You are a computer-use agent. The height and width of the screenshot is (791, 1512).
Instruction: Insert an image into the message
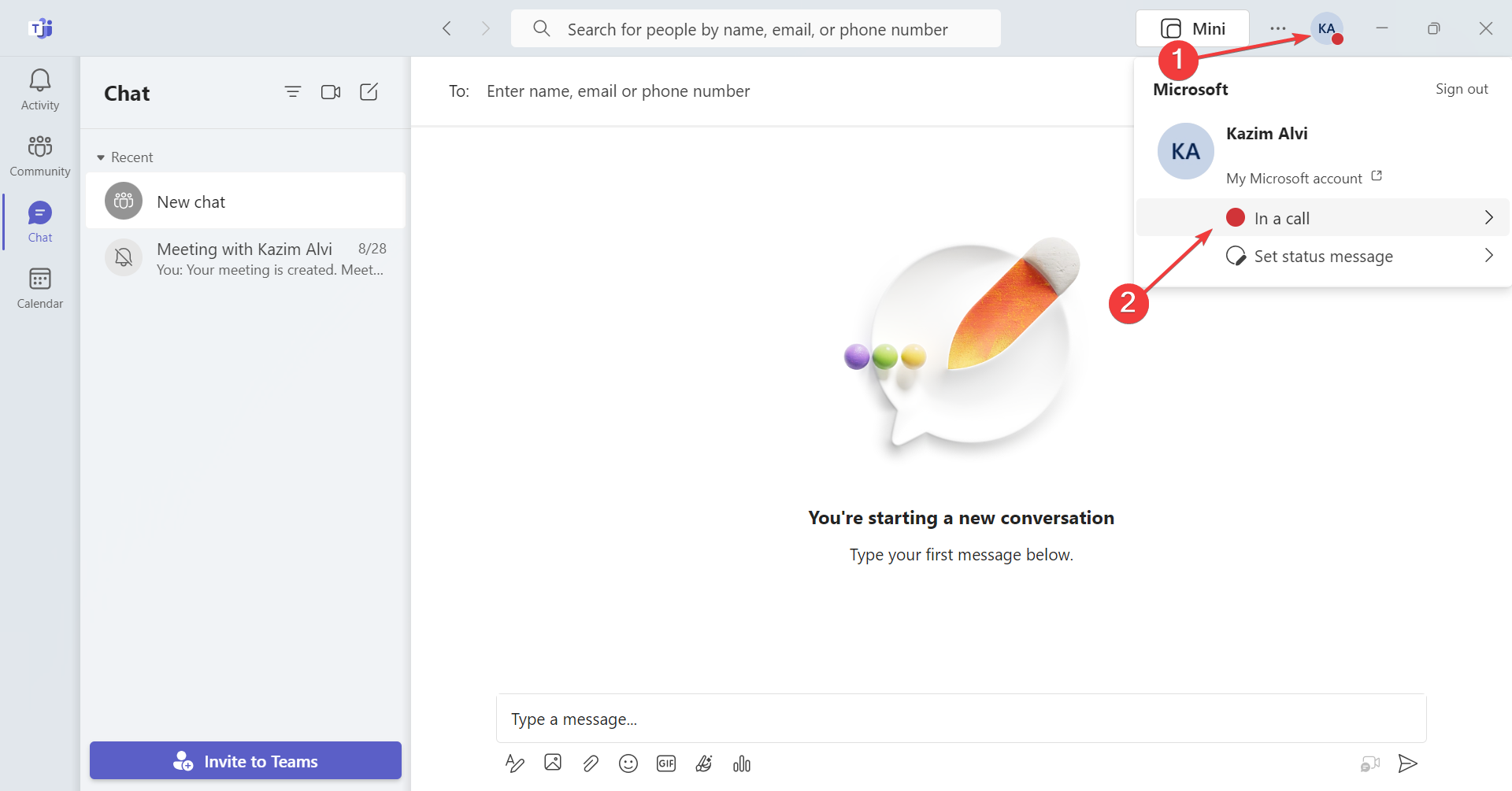(553, 763)
